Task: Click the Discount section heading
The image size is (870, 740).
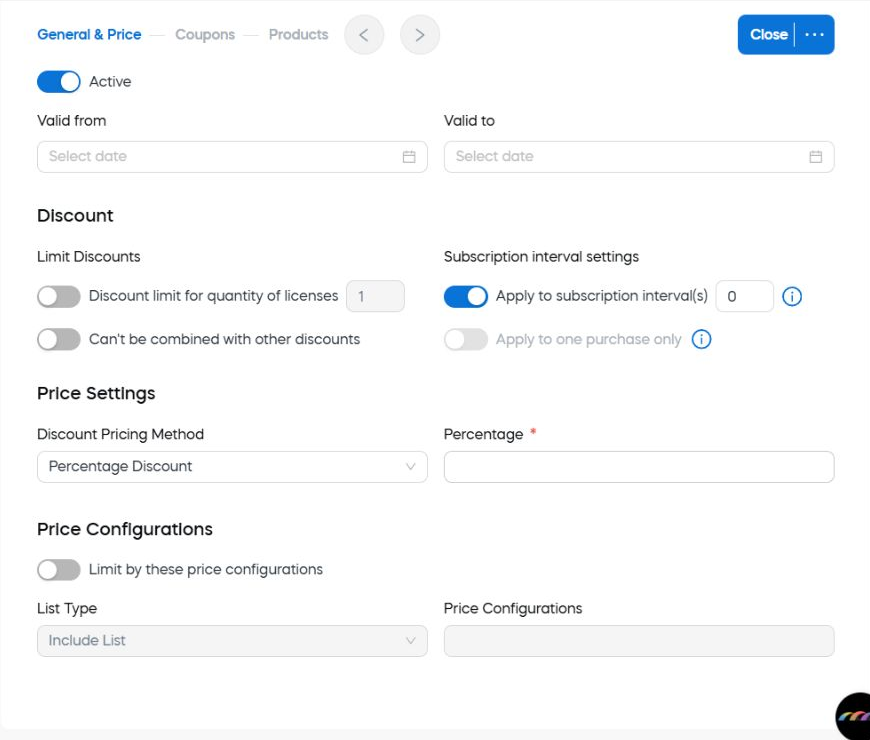Action: [75, 215]
